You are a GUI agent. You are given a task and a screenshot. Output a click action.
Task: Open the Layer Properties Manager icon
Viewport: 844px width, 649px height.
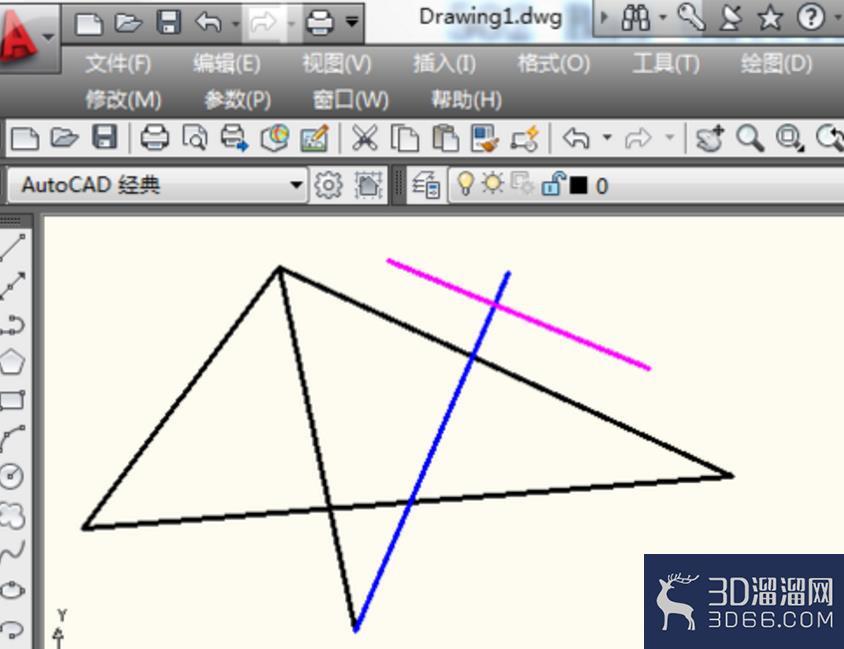[426, 185]
